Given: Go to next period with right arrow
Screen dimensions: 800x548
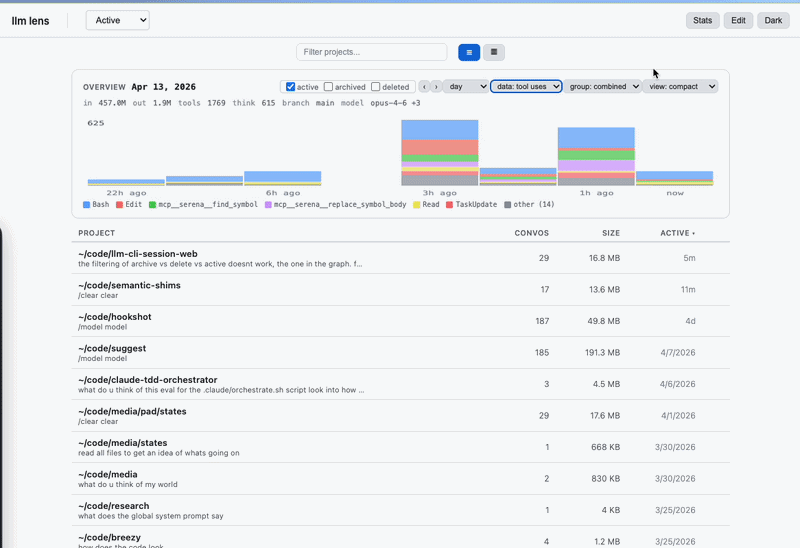Looking at the screenshot, I should 436,87.
